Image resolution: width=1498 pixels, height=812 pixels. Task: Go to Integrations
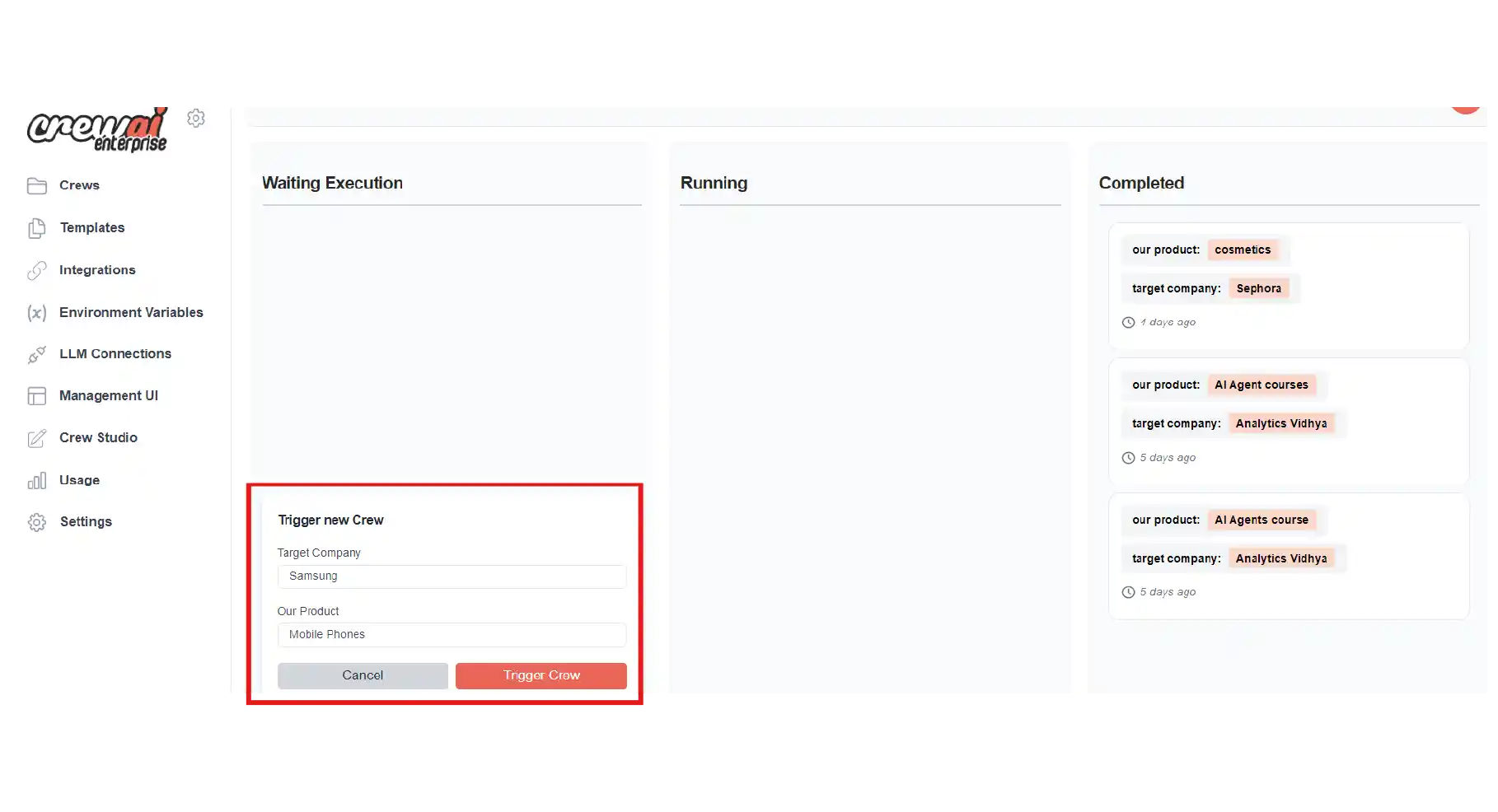(x=97, y=270)
